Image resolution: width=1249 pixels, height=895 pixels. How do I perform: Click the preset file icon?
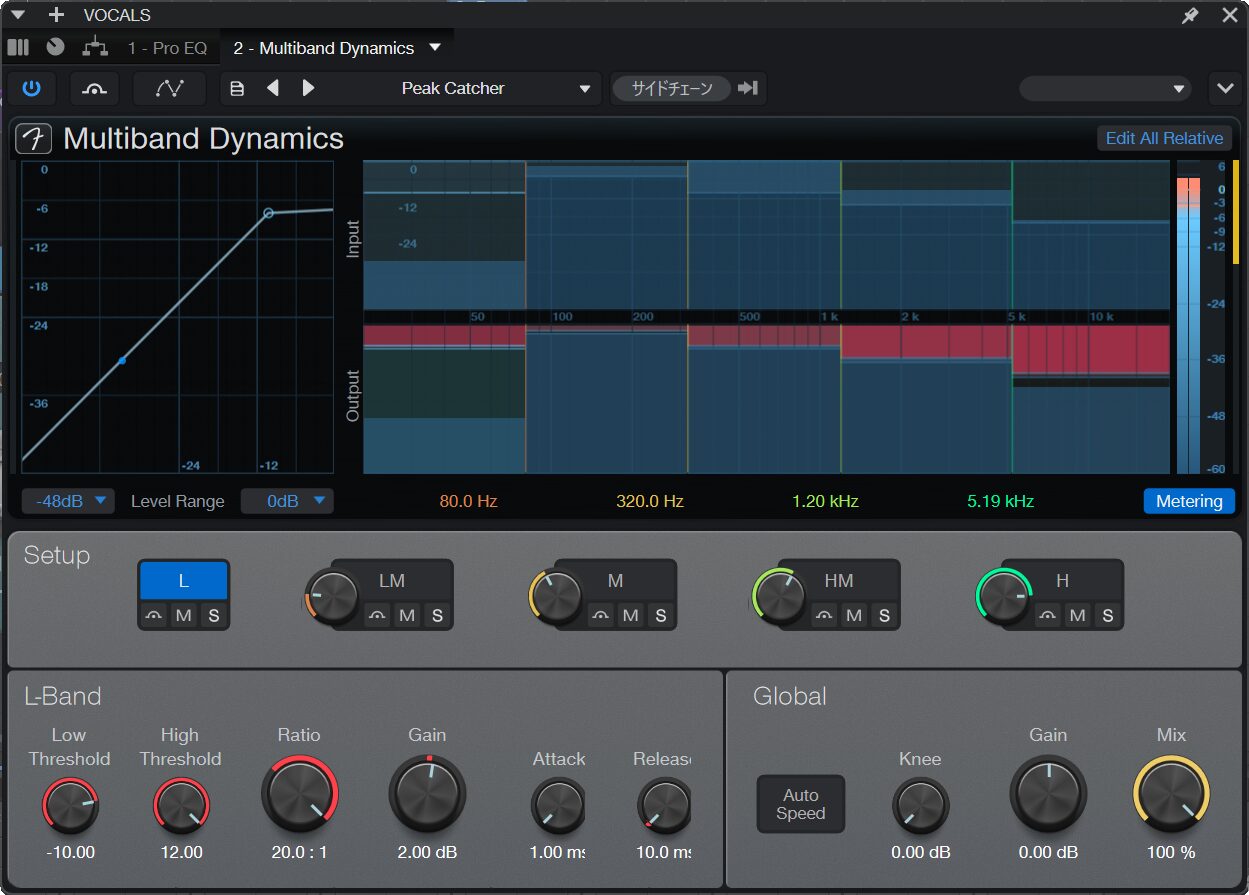click(237, 88)
